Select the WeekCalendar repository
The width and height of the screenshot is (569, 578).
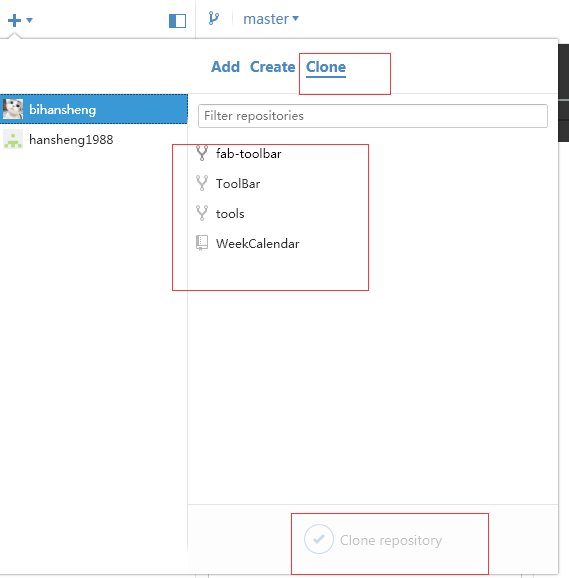pos(258,244)
